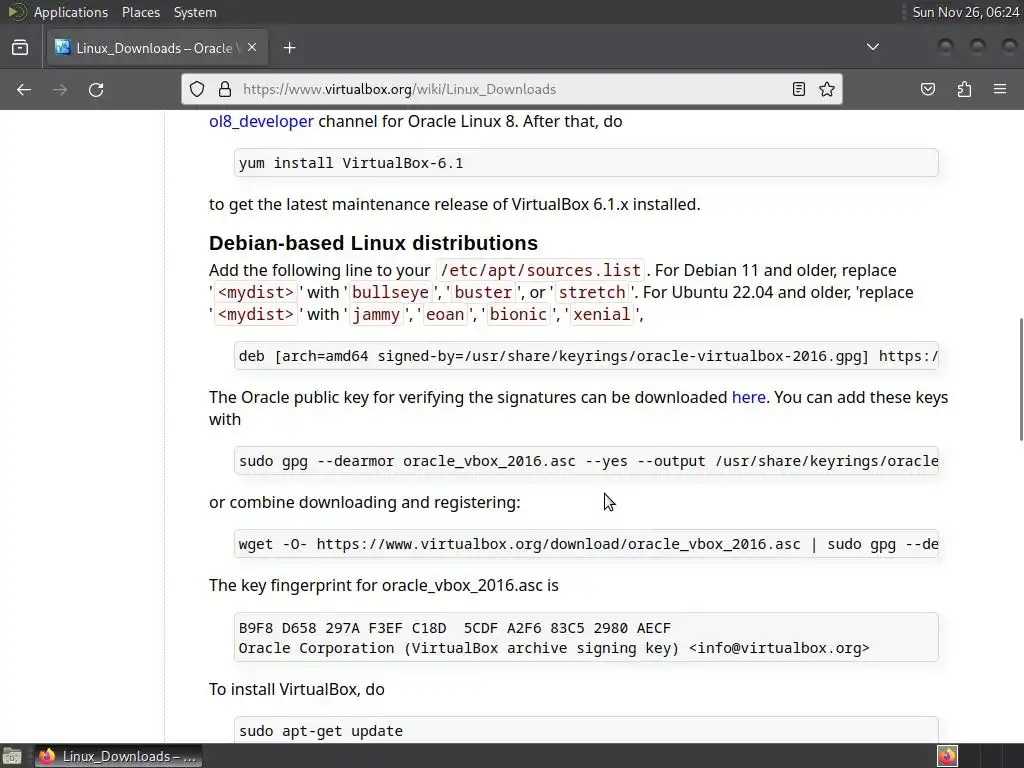Open the System menu
The height and width of the screenshot is (768, 1024).
195,12
